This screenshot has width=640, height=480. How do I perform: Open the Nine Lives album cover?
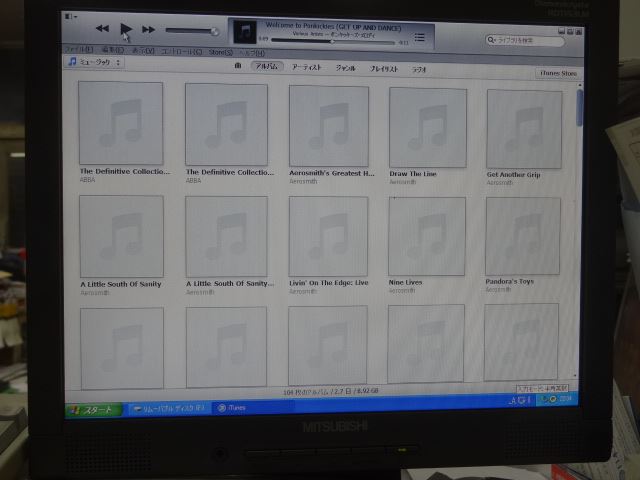pyautogui.click(x=427, y=236)
